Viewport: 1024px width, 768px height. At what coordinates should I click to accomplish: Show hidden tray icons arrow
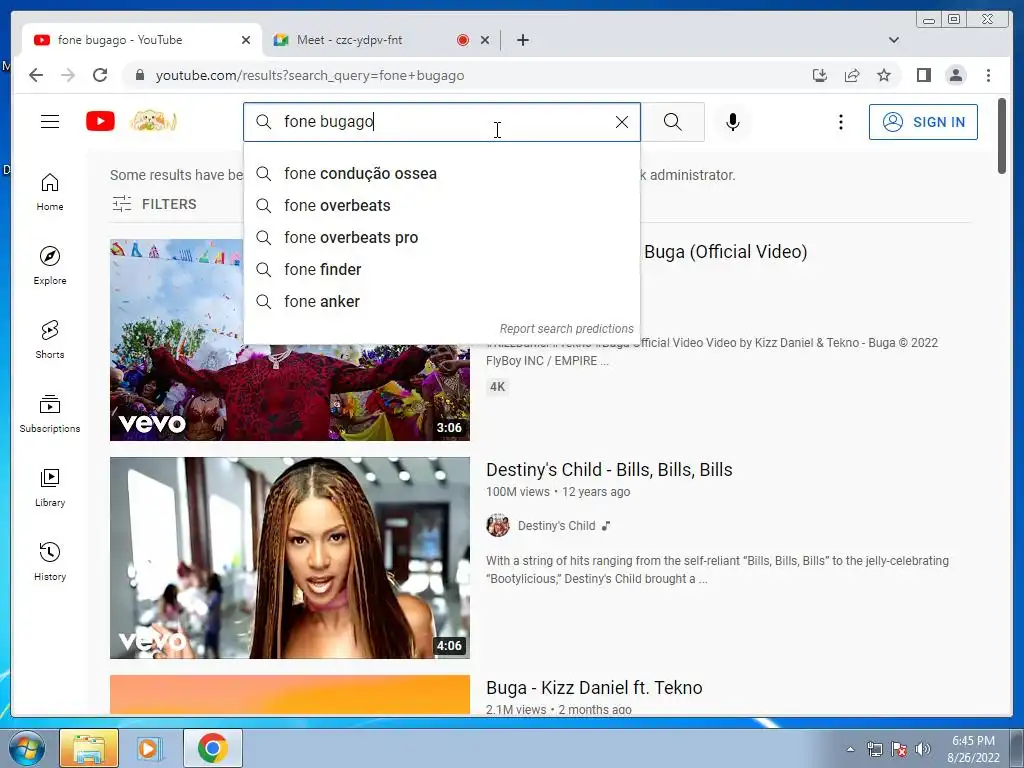850,749
